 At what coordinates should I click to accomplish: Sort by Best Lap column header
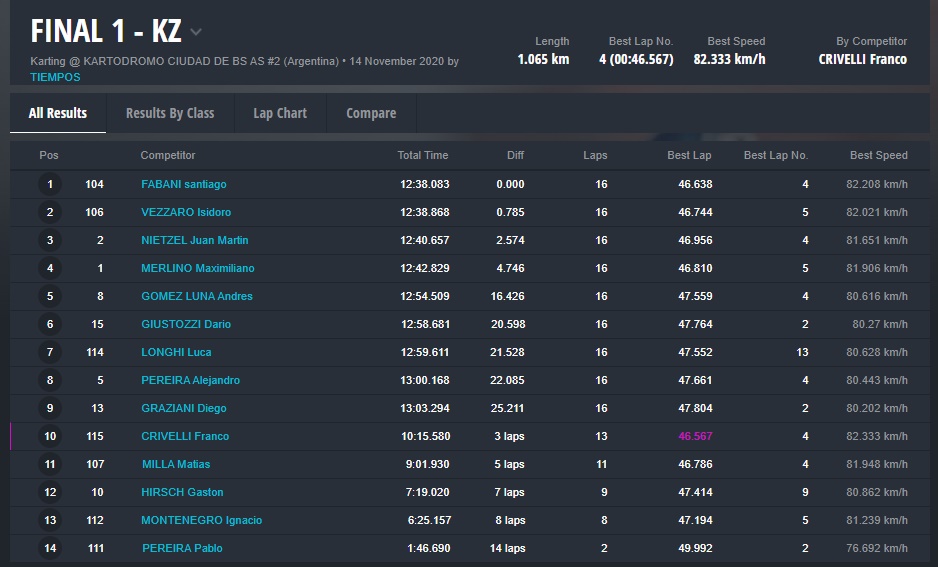pos(689,155)
